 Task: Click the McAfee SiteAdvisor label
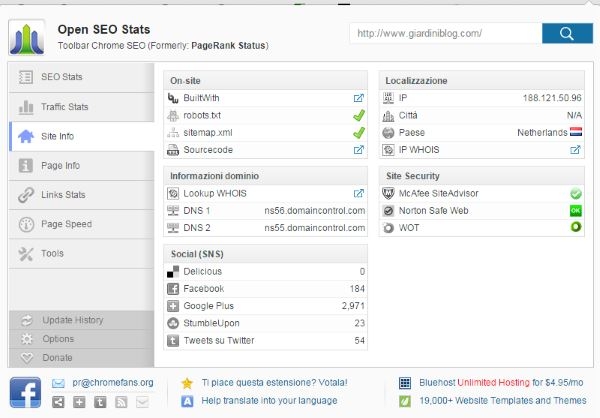439,193
